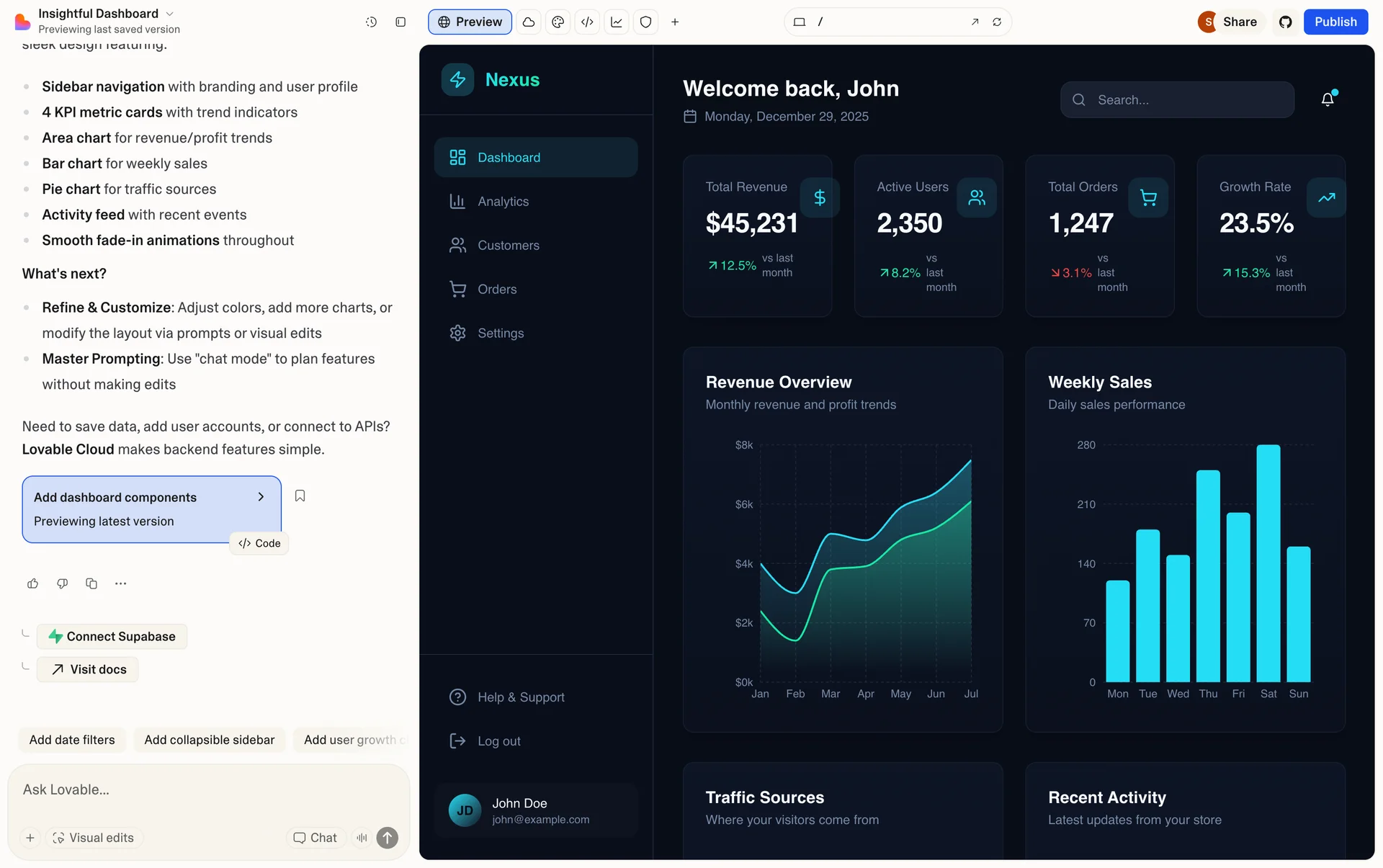Open the code view icon in toolbar

click(x=587, y=22)
